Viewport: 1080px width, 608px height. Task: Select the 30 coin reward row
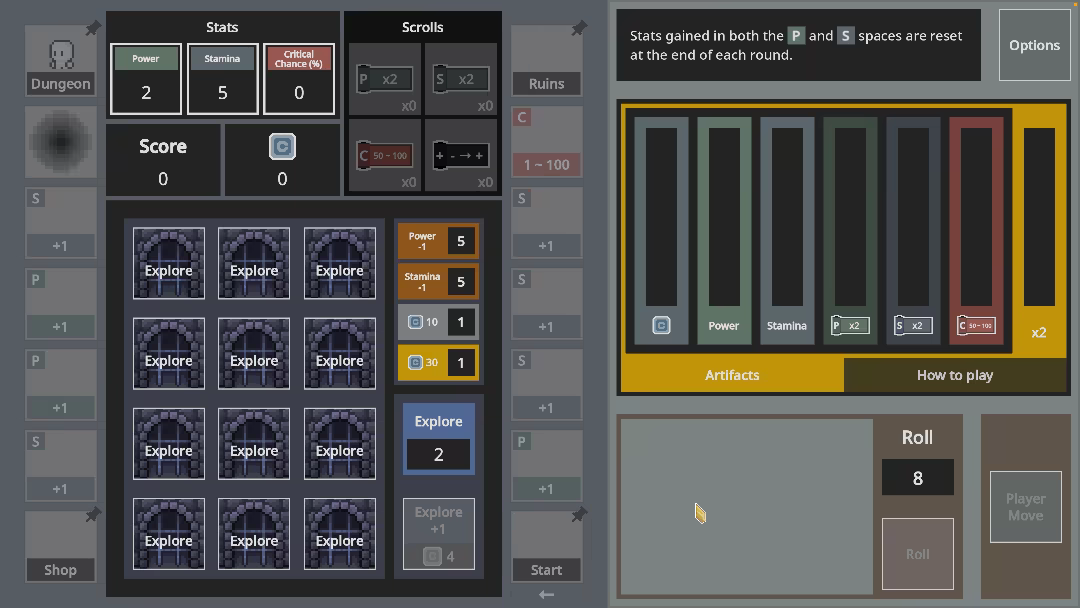point(438,362)
